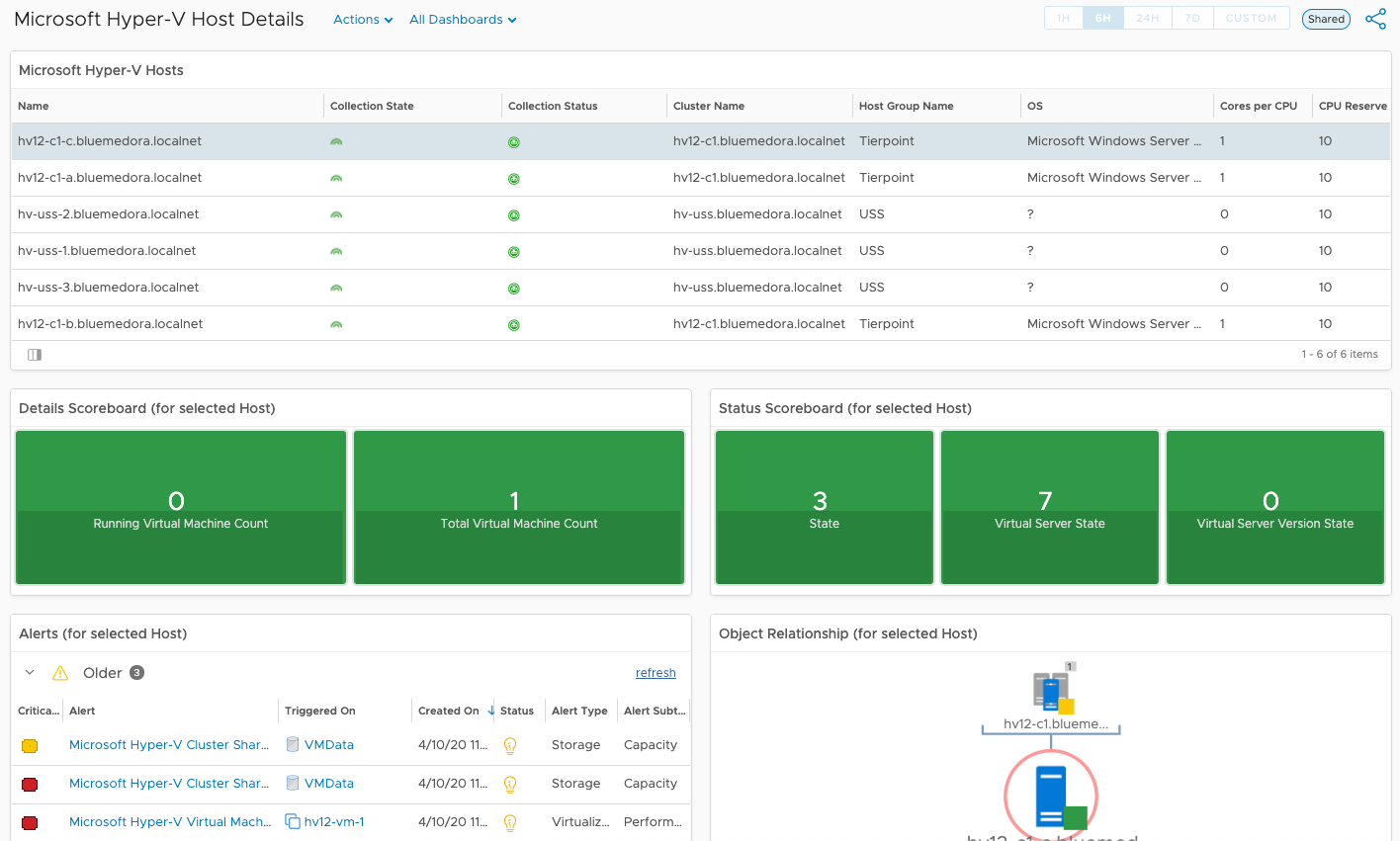This screenshot has width=1400, height=841.
Task: Click the datastore icon beside first VMData
Action: coord(293,744)
